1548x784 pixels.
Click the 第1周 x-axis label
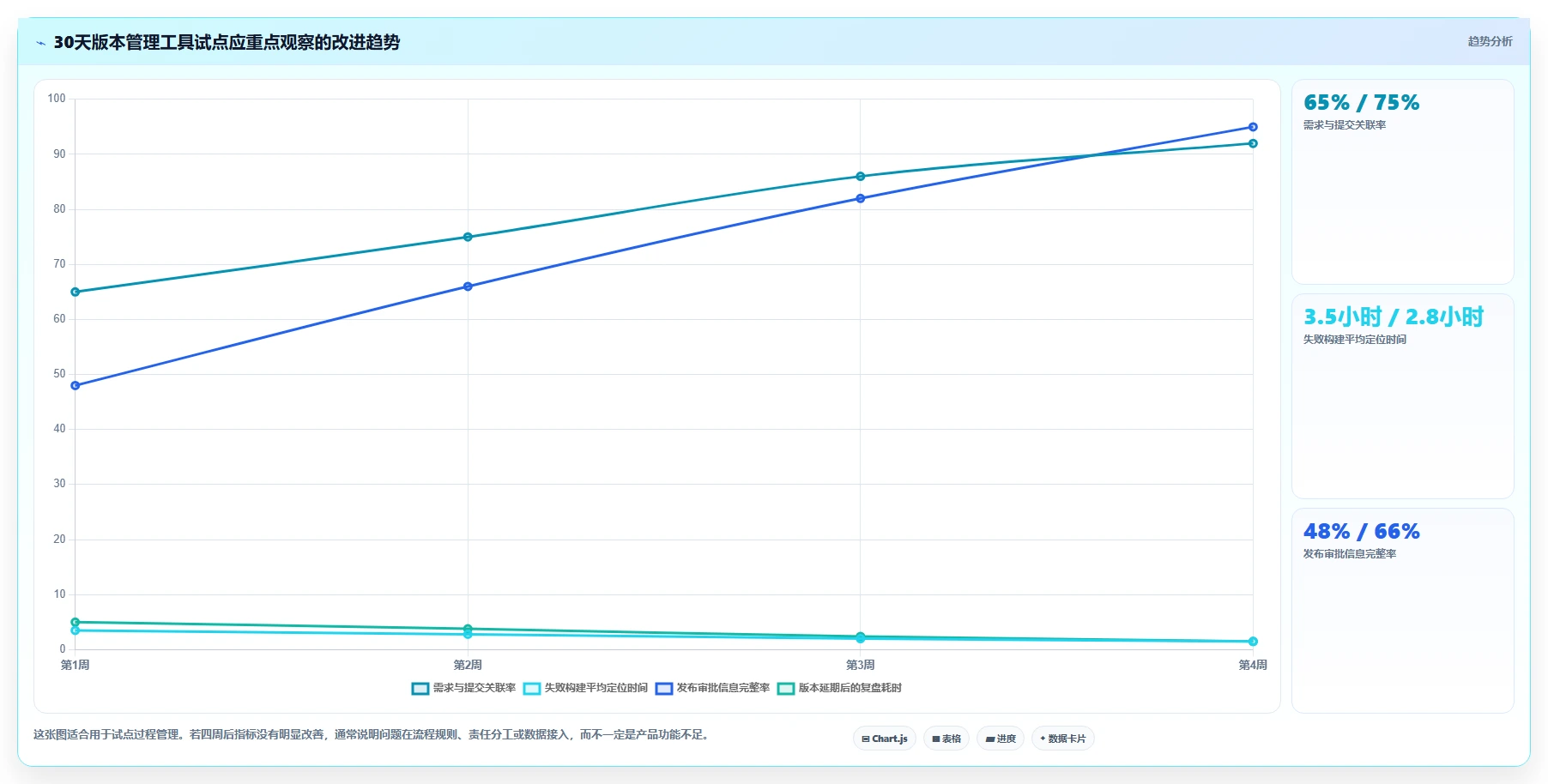click(76, 665)
